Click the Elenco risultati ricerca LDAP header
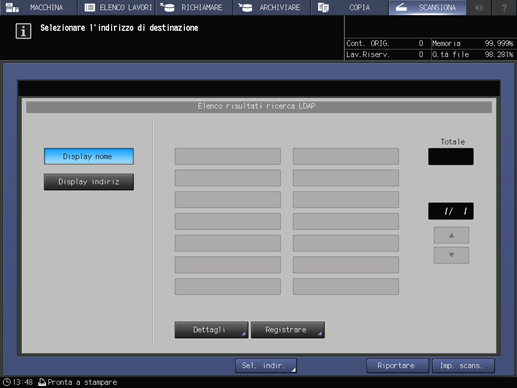This screenshot has width=517, height=388. point(259,107)
